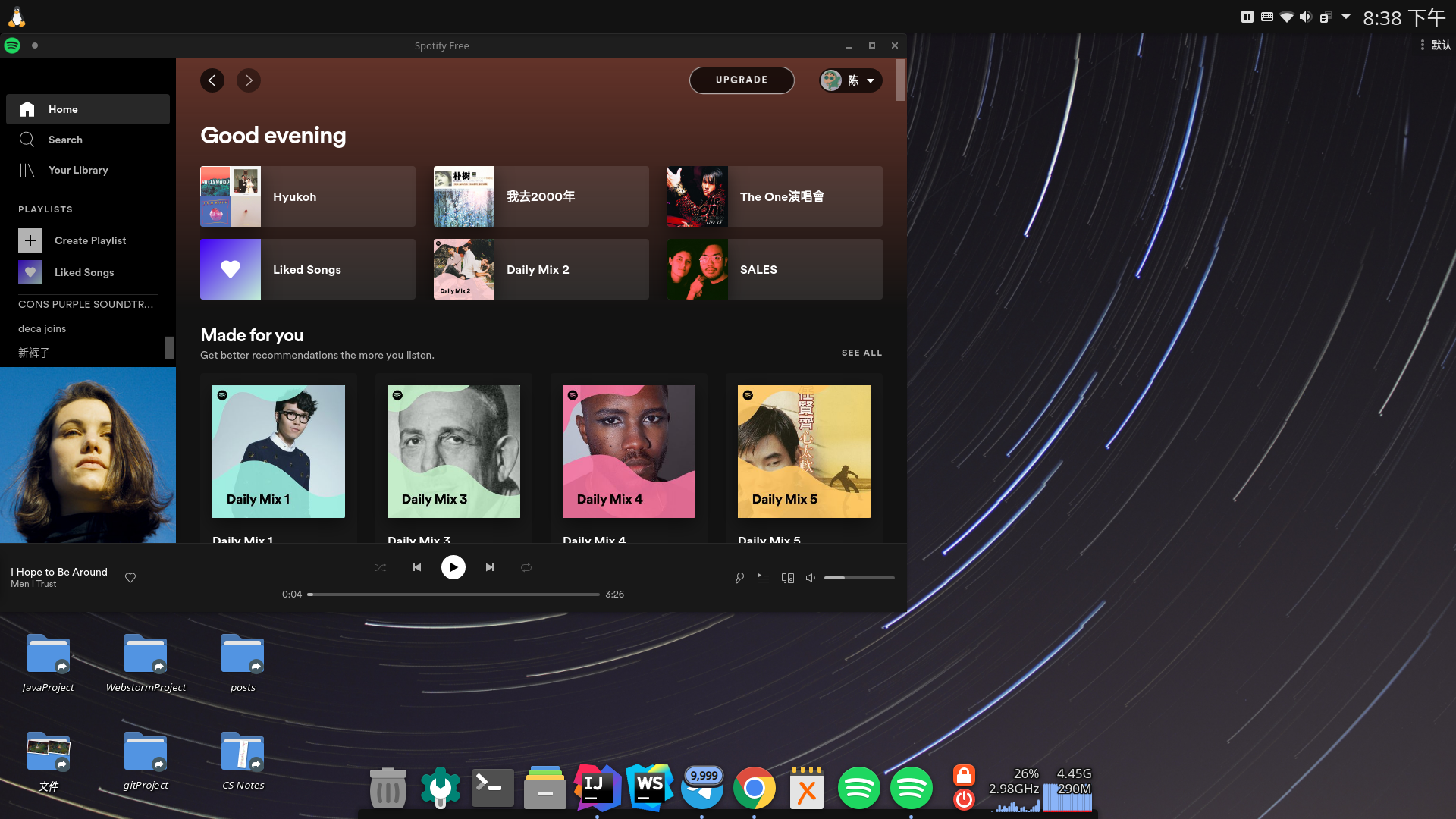
Task: Click the play button
Action: point(453,567)
